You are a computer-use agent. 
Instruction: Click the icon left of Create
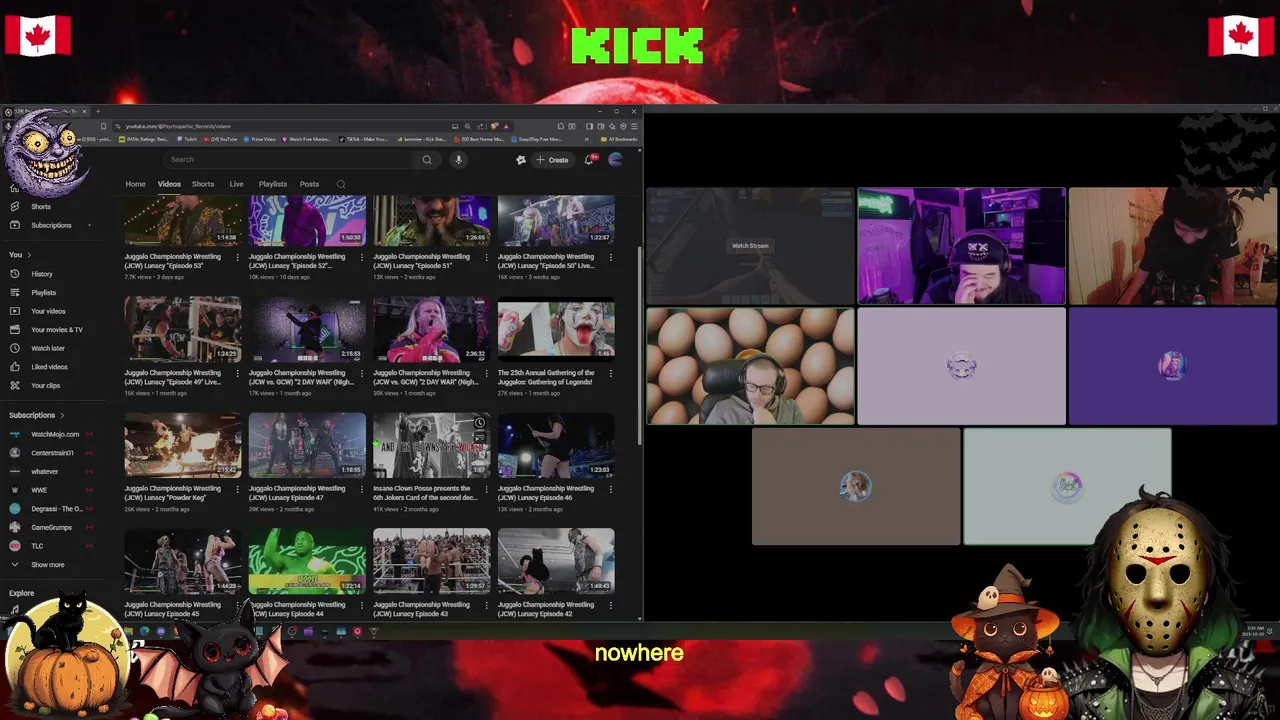[x=521, y=160]
